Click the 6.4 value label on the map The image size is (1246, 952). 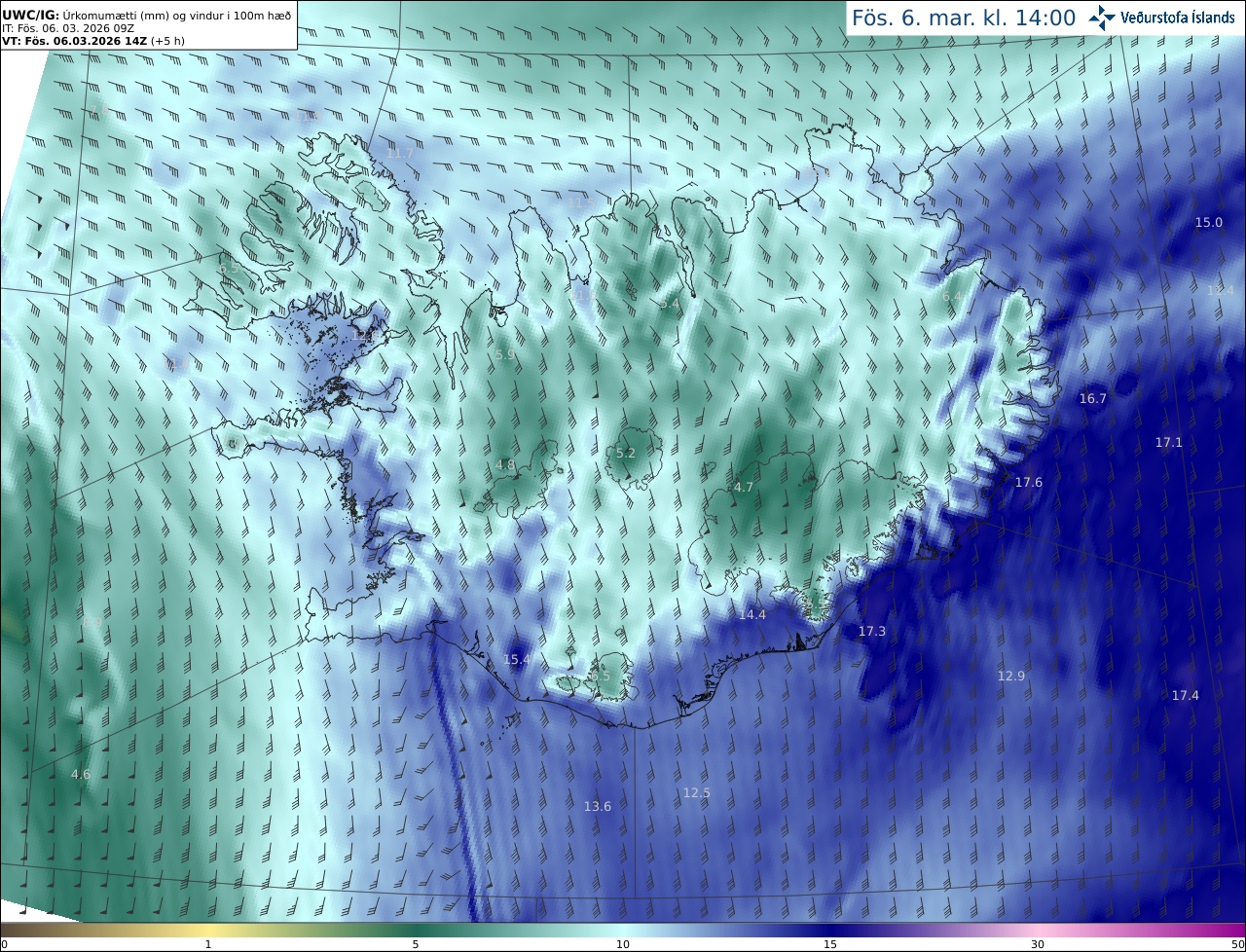(x=952, y=297)
